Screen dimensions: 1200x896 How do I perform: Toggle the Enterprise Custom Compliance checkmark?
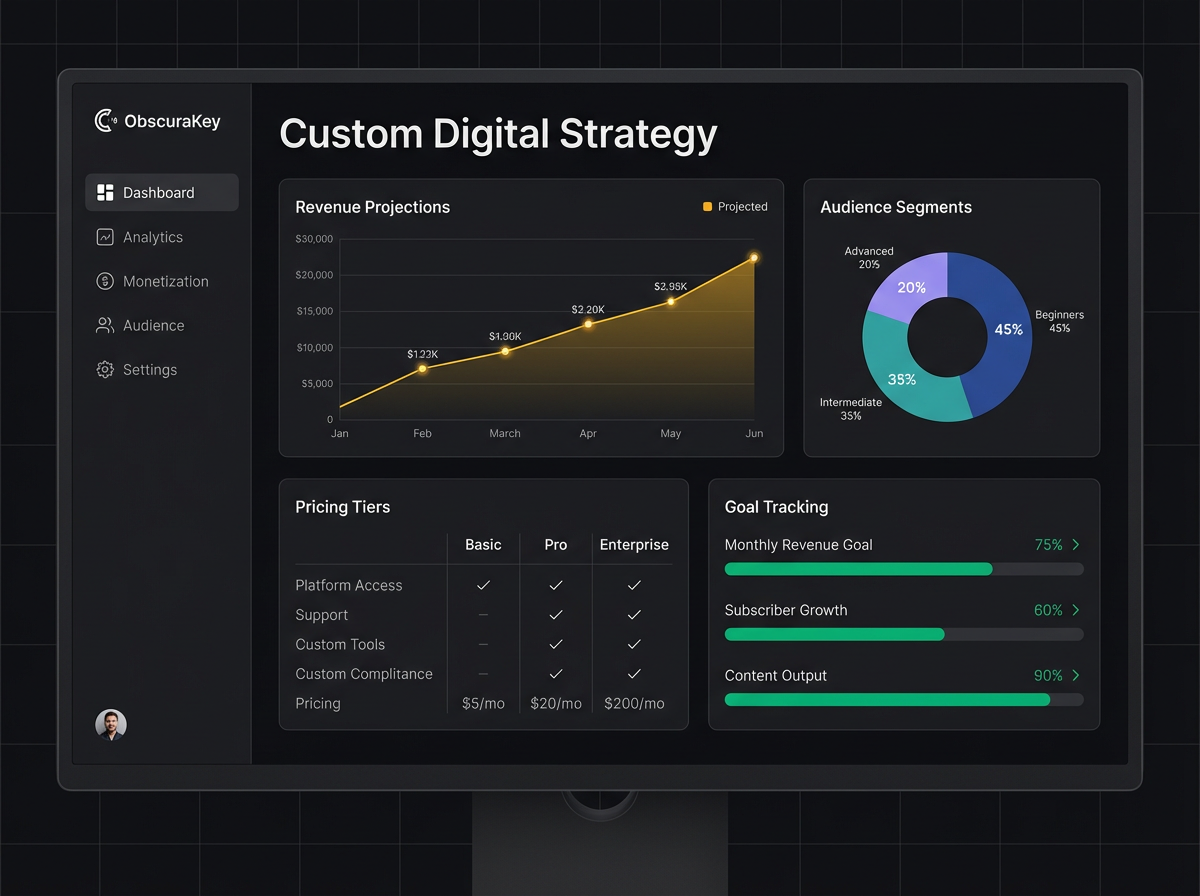coord(634,673)
